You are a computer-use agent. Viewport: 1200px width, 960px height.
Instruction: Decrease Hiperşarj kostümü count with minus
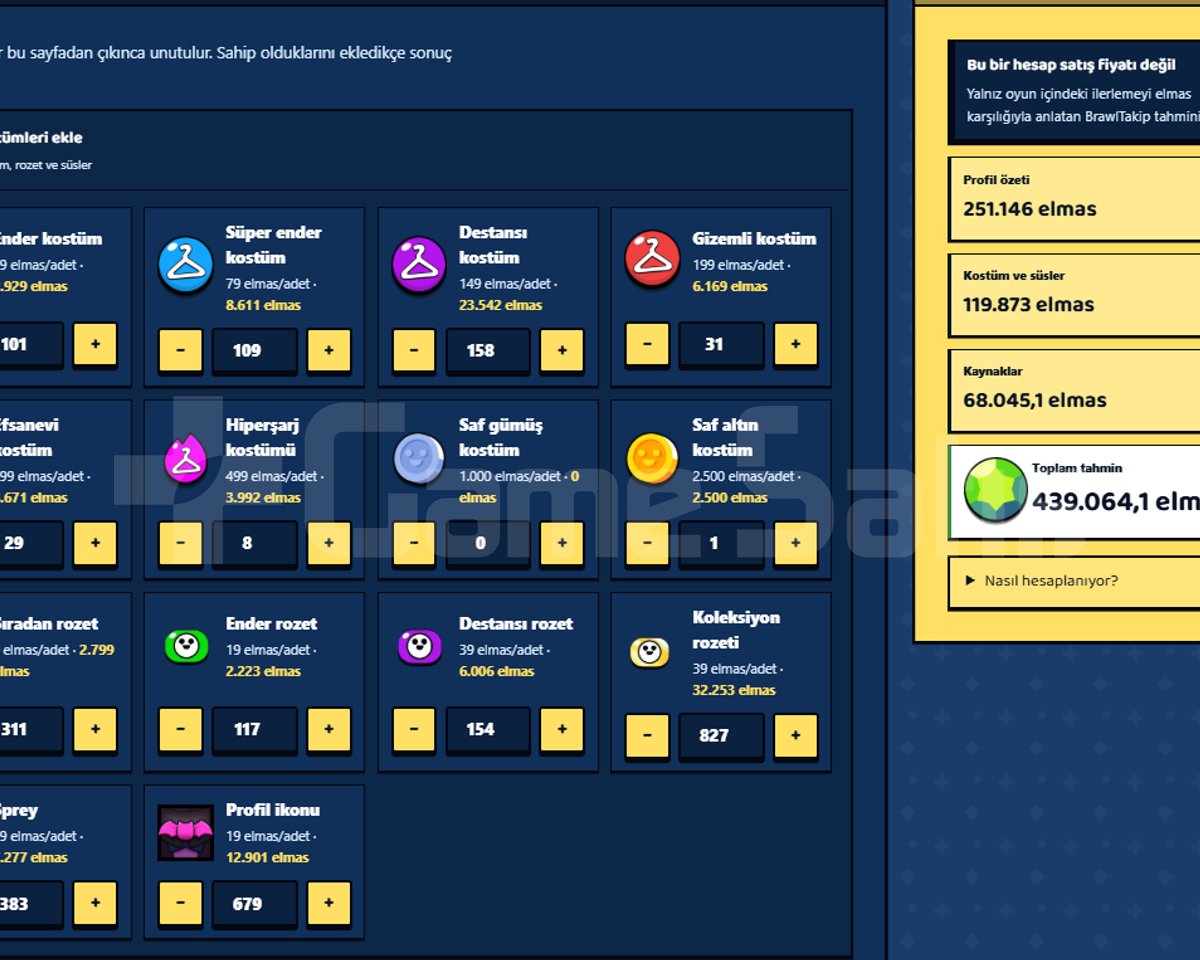tap(181, 543)
